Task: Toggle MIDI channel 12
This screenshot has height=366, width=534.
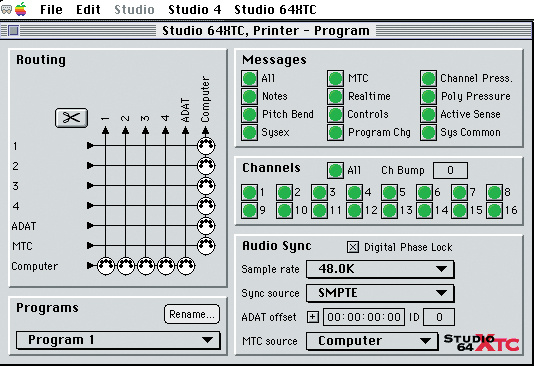Action: click(x=355, y=210)
